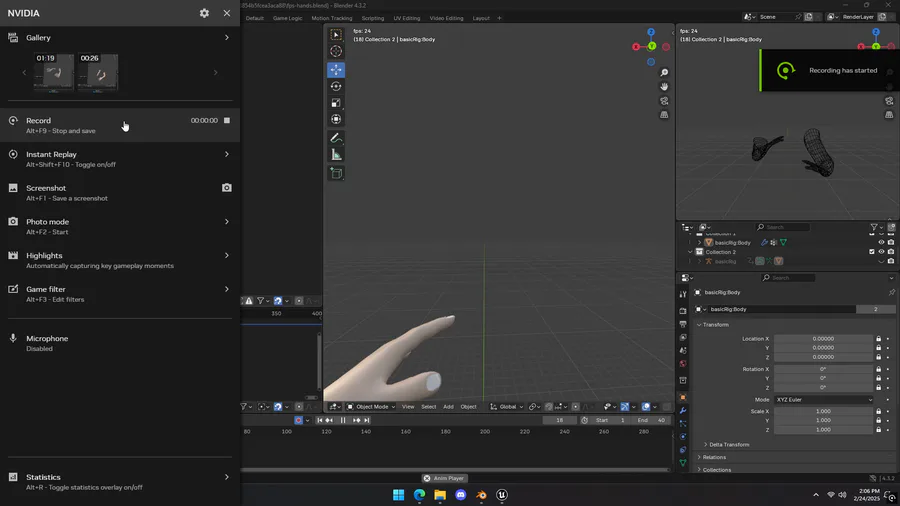
Task: Toggle camera view icon in main viewport
Action: pyautogui.click(x=664, y=101)
